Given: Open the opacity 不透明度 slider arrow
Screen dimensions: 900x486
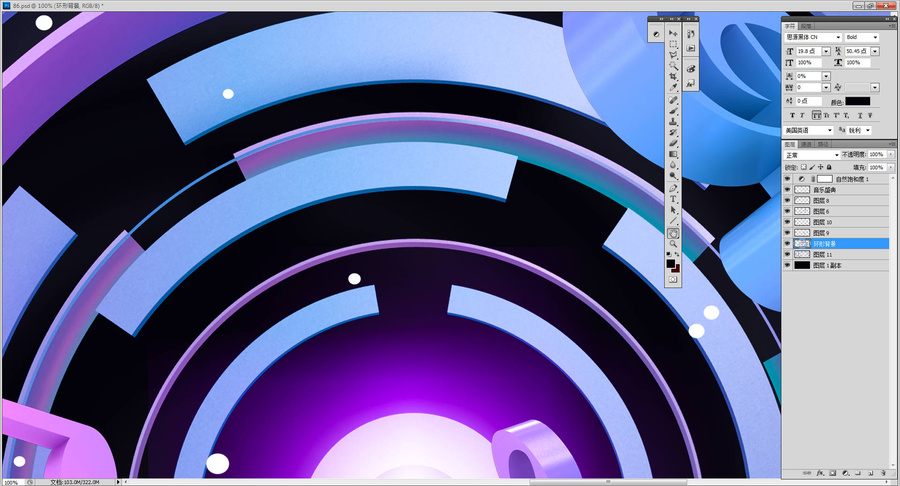Looking at the screenshot, I should tap(890, 154).
